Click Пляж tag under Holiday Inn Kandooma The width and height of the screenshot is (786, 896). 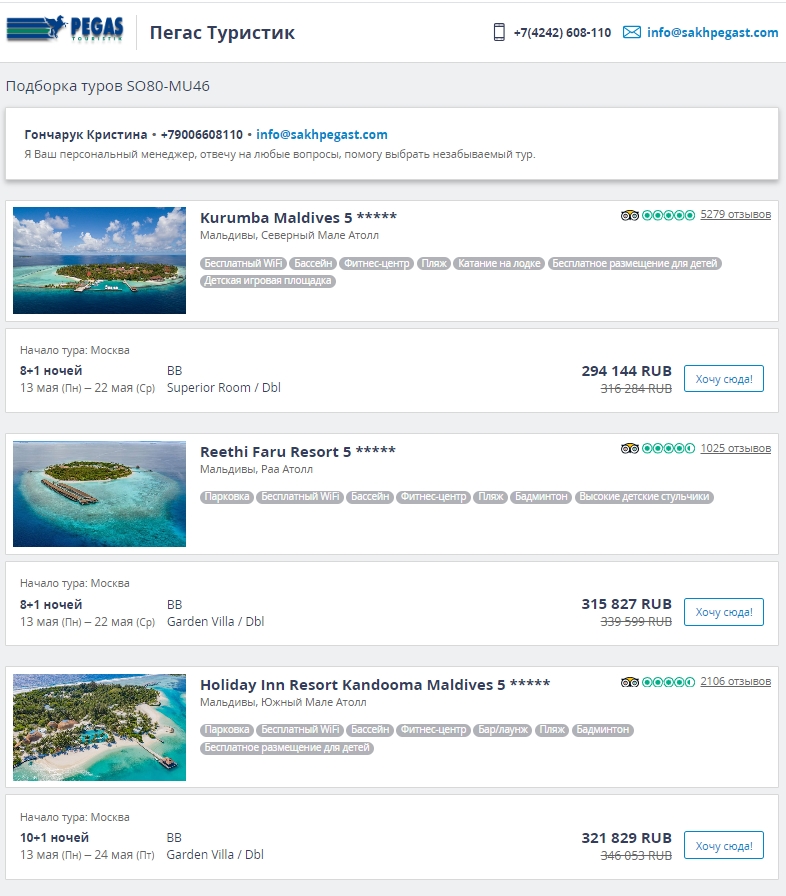click(x=552, y=730)
